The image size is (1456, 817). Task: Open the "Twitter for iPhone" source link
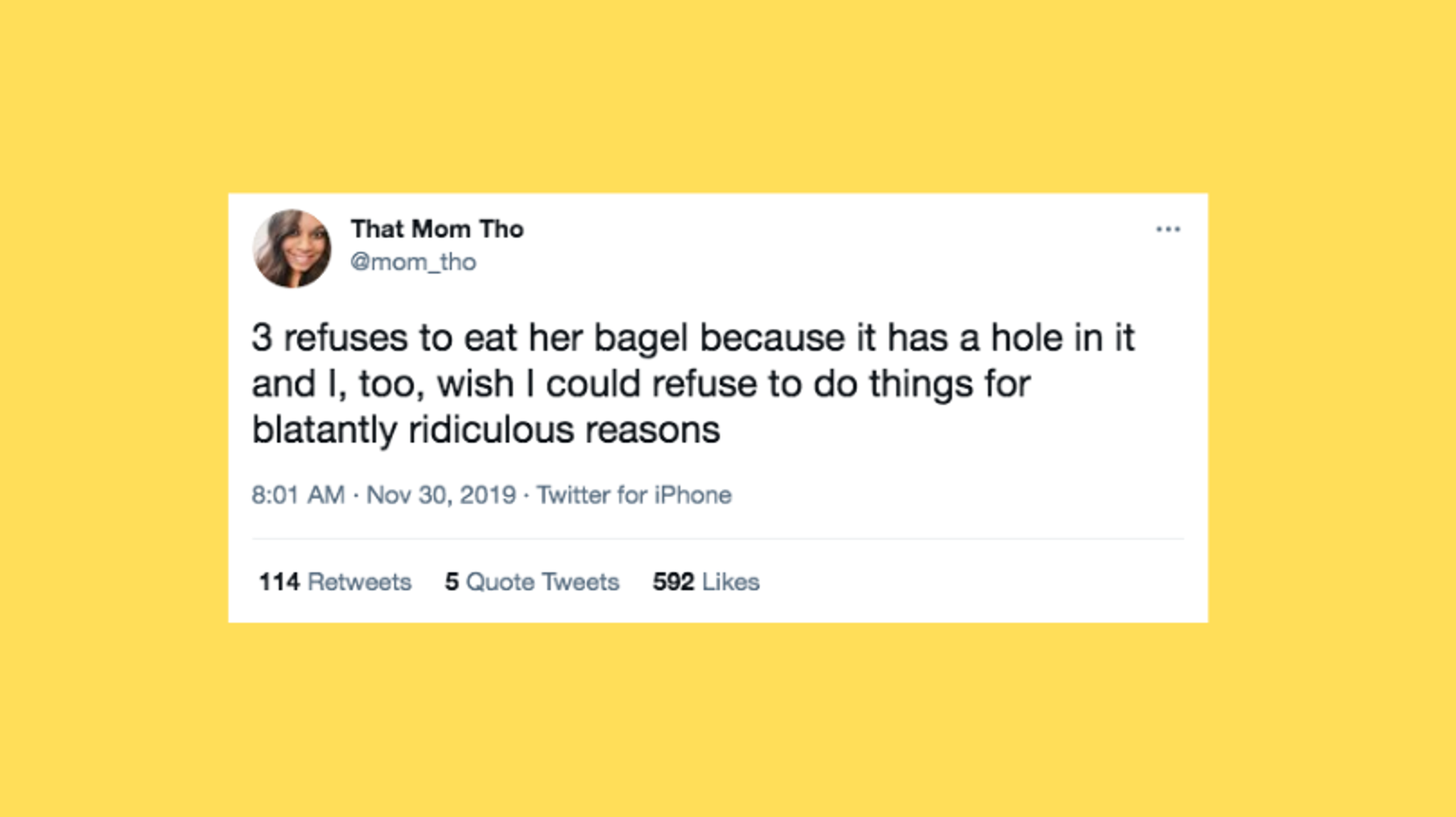click(x=633, y=495)
